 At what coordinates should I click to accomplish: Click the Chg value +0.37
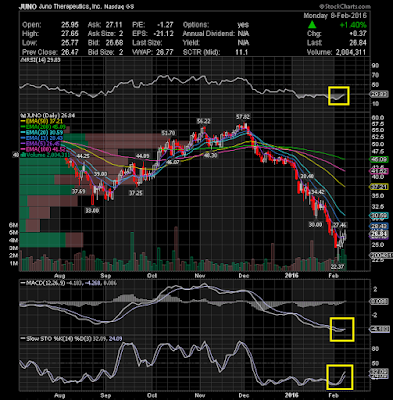pyautogui.click(x=358, y=34)
